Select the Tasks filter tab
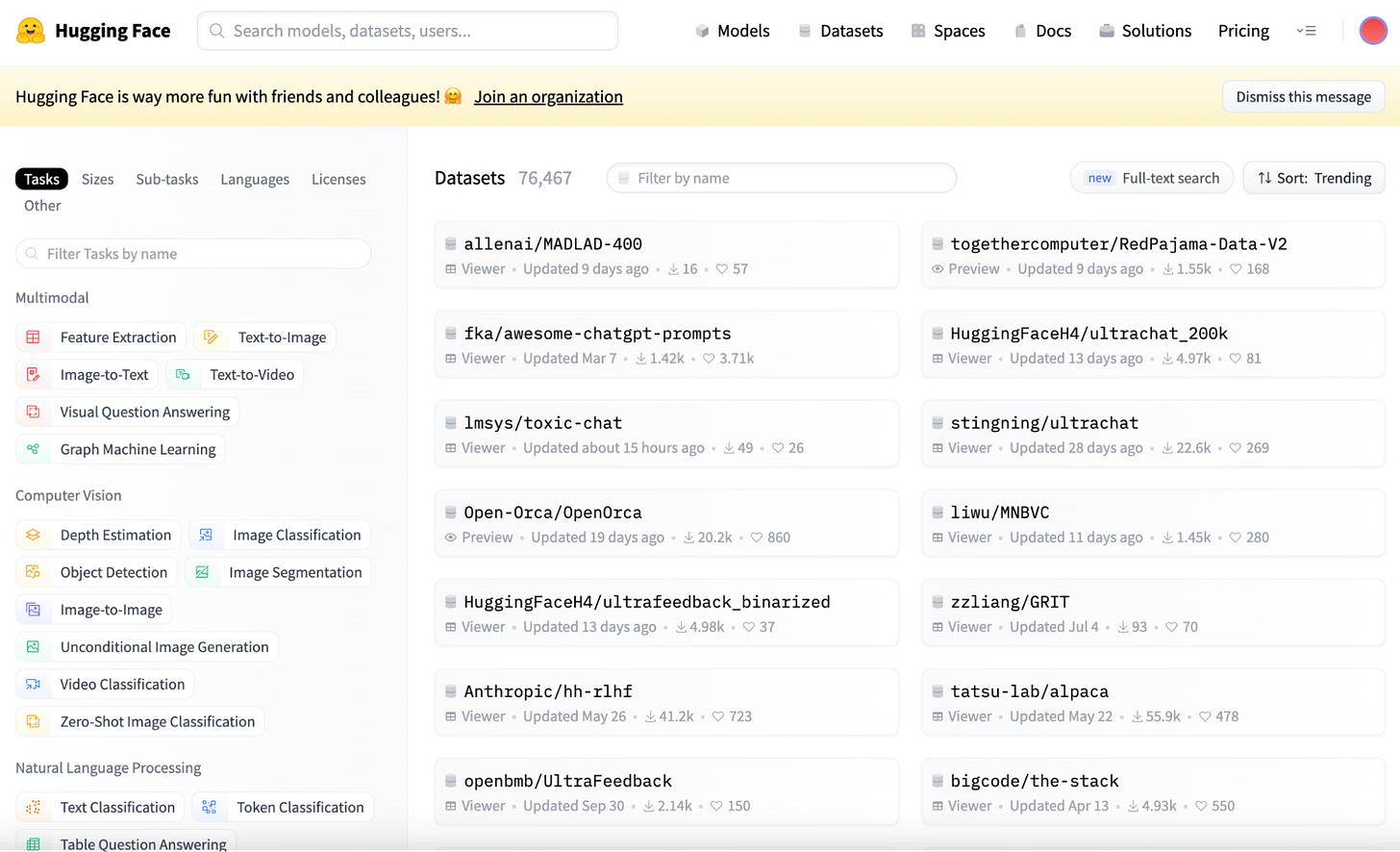Image resolution: width=1400 pixels, height=852 pixels. [x=42, y=179]
